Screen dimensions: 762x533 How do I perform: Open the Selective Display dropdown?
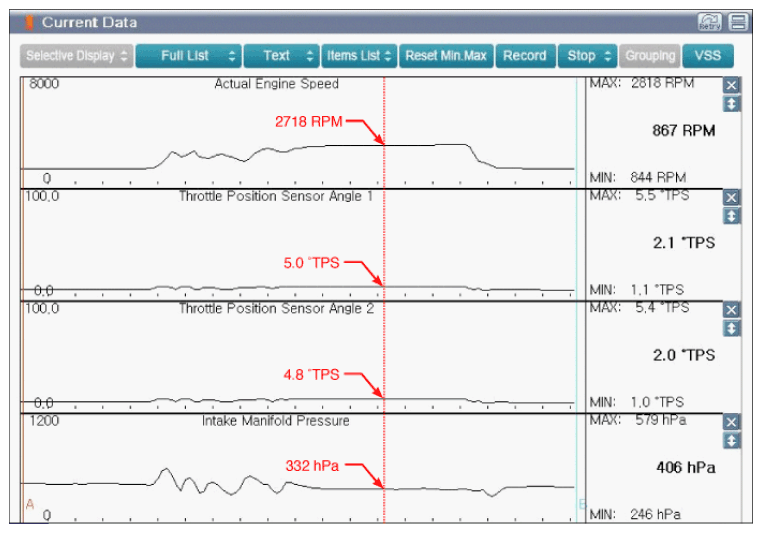(76, 56)
